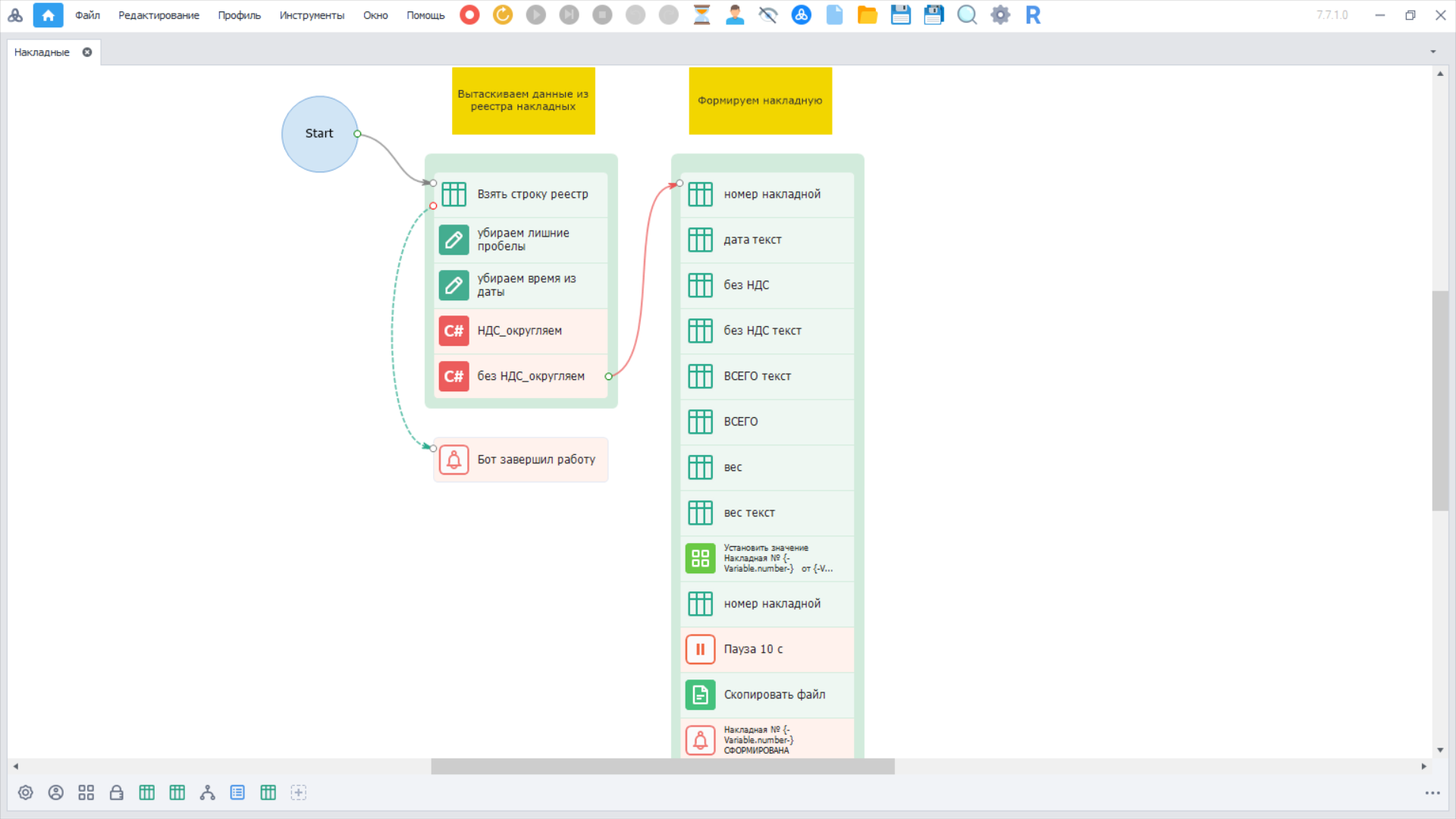
Task: Expand tab list dropdown arrow at right
Action: click(1432, 52)
